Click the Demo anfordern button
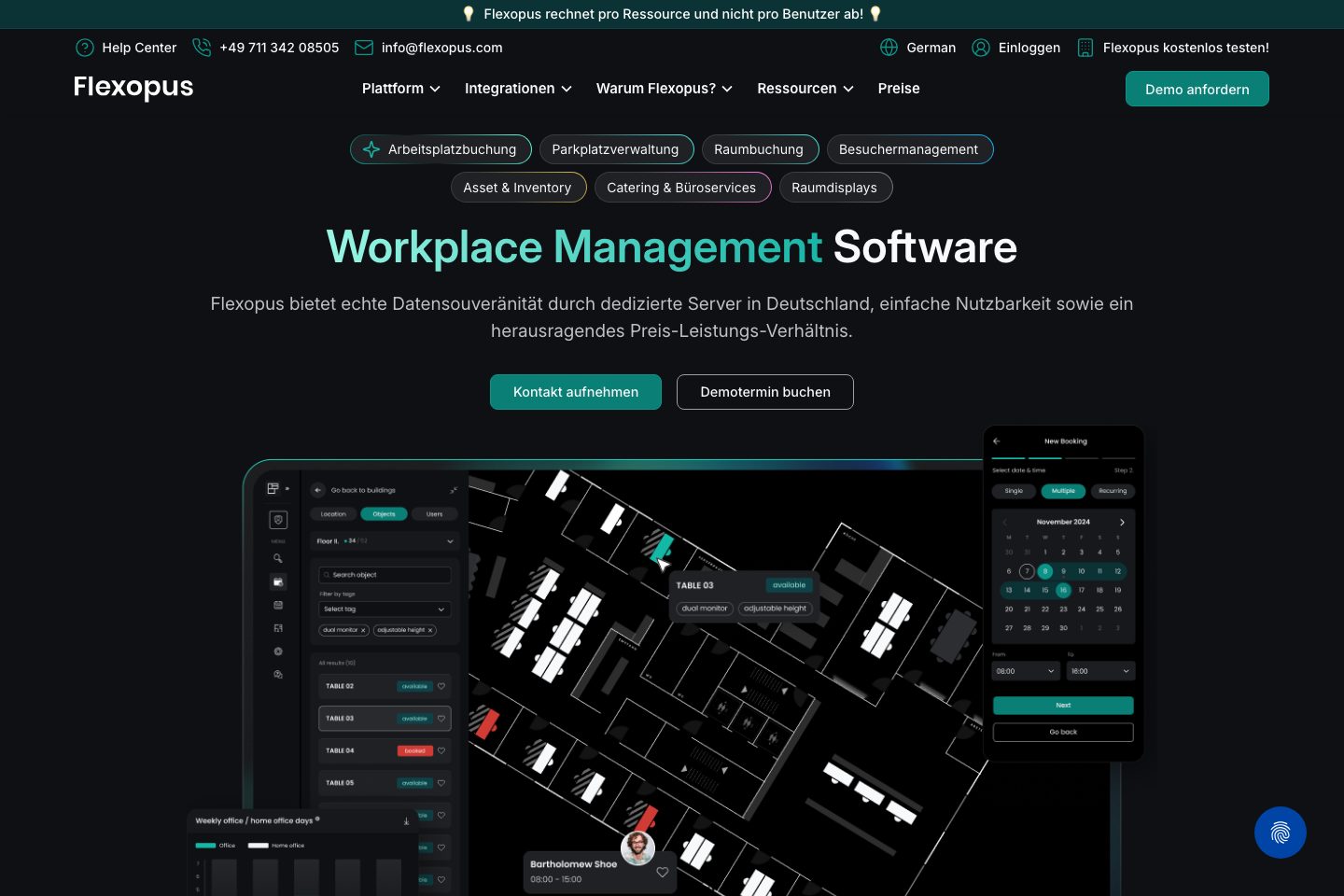Image resolution: width=1344 pixels, height=896 pixels. 1197,89
